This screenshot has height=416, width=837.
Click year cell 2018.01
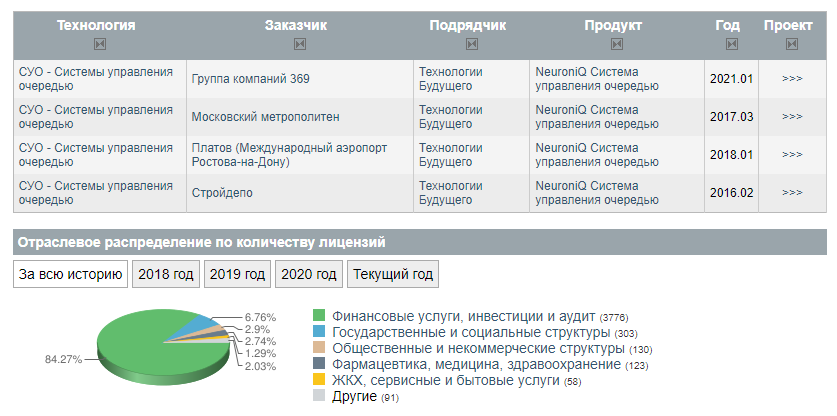coord(731,155)
